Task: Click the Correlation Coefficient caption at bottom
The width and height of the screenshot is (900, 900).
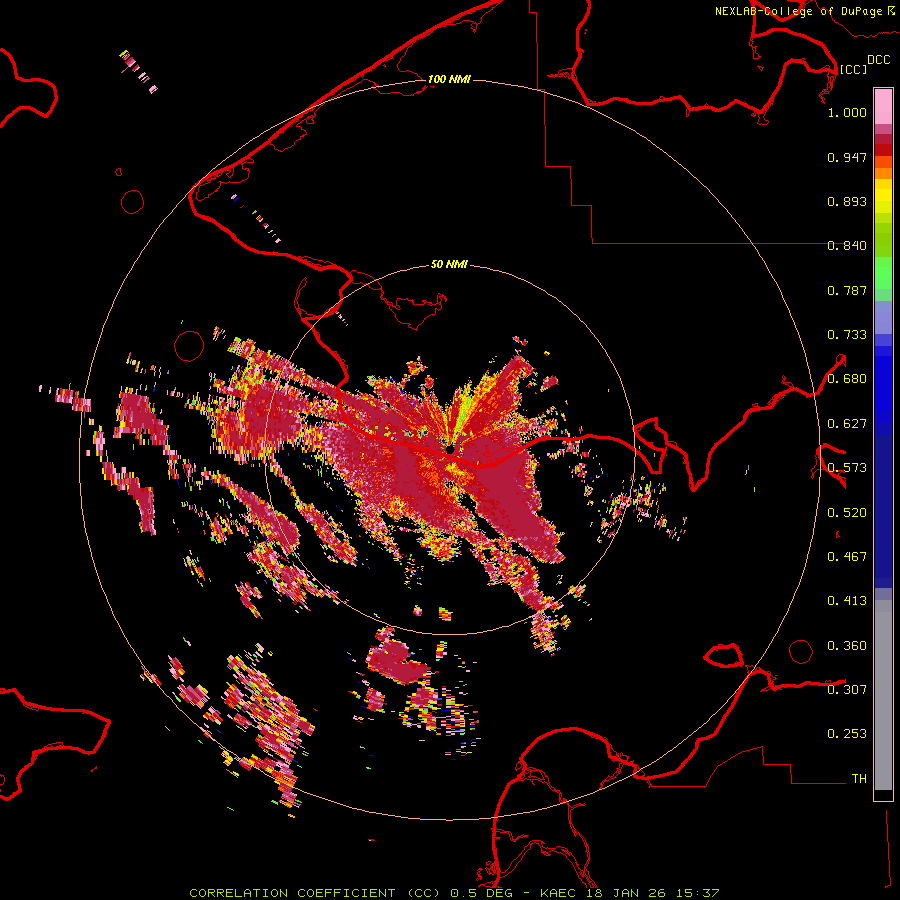Action: pyautogui.click(x=454, y=893)
